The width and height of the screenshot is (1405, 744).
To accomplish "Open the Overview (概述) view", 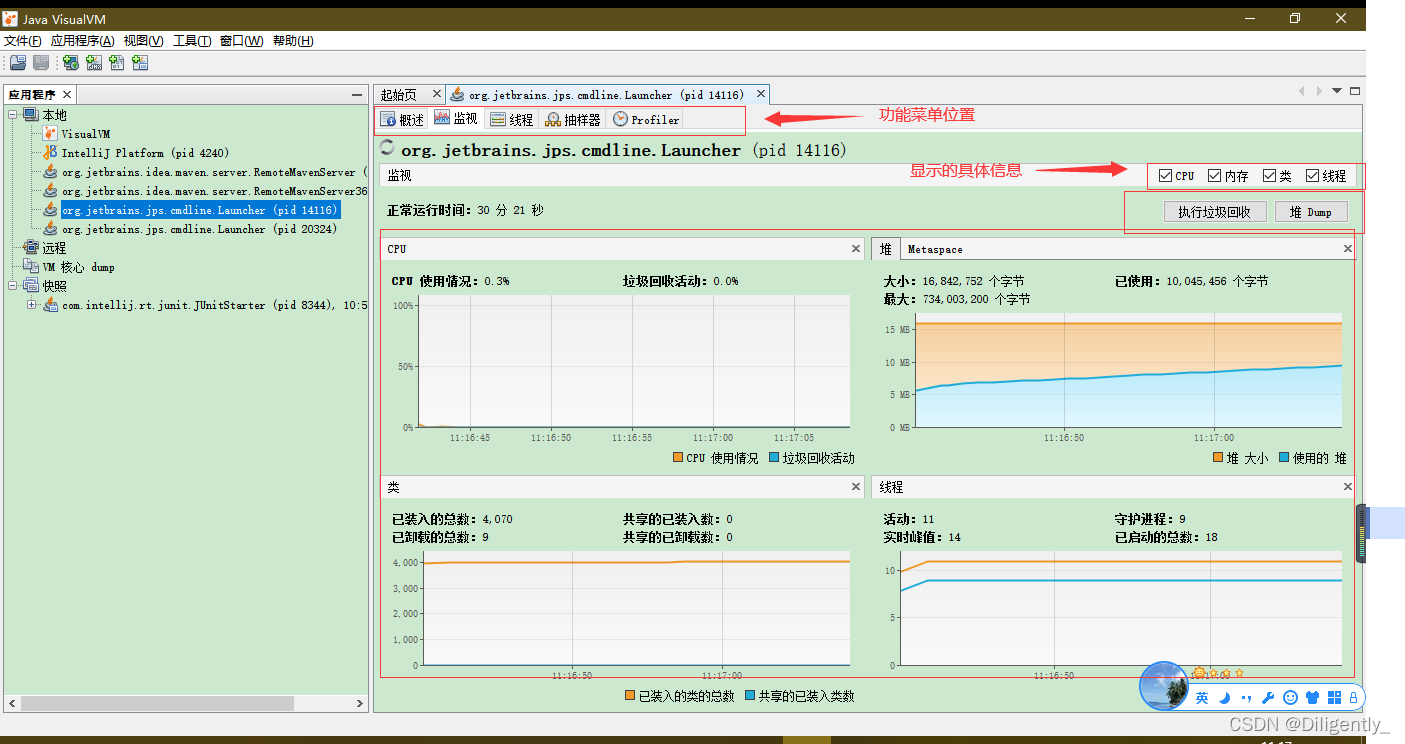I will 403,118.
